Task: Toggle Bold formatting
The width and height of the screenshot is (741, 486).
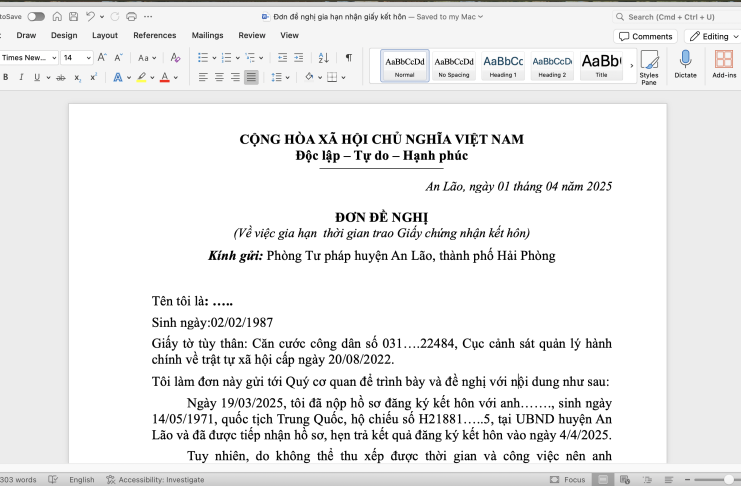Action: pos(6,77)
